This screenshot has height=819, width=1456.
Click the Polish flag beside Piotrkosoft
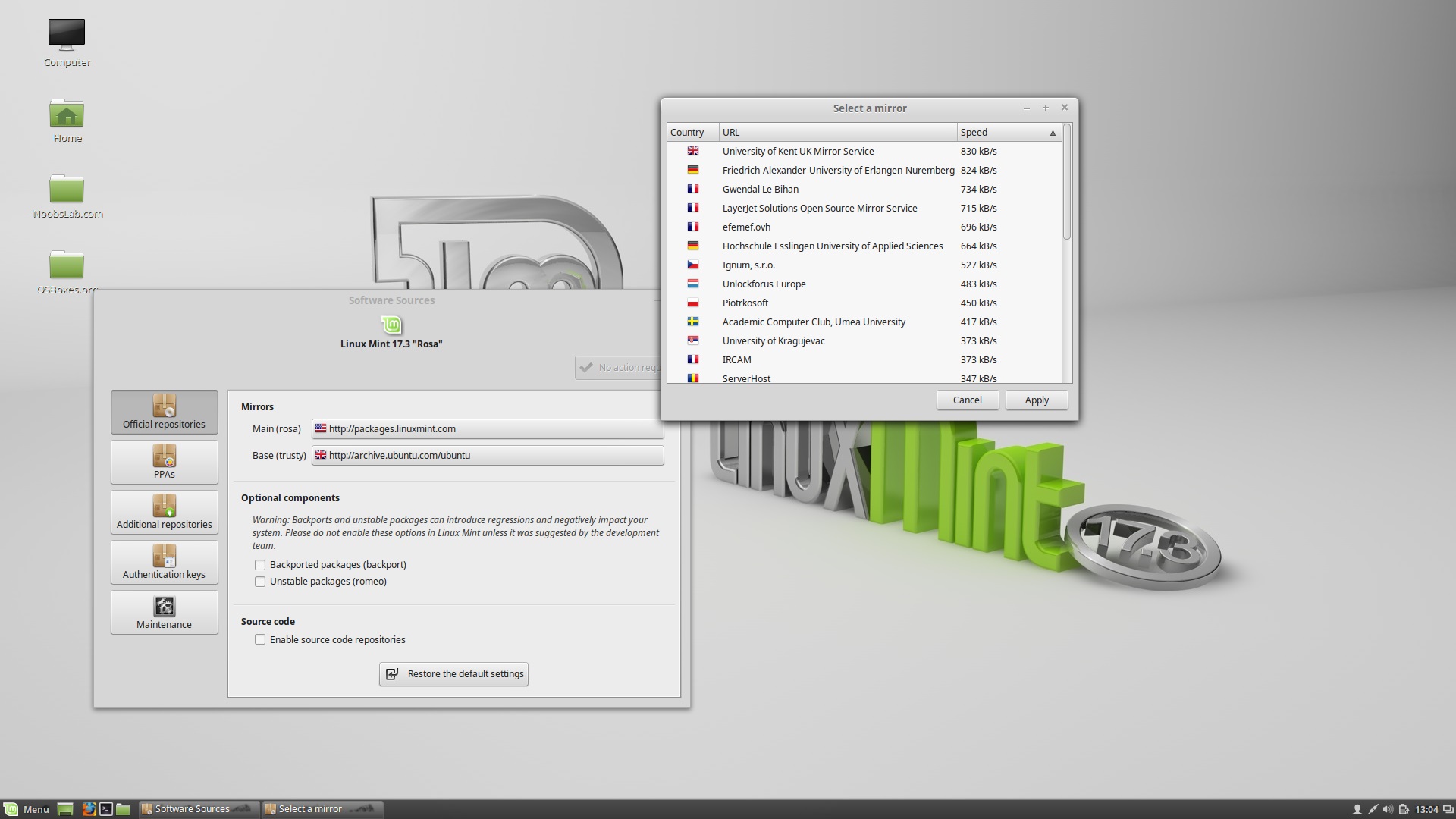click(x=693, y=303)
